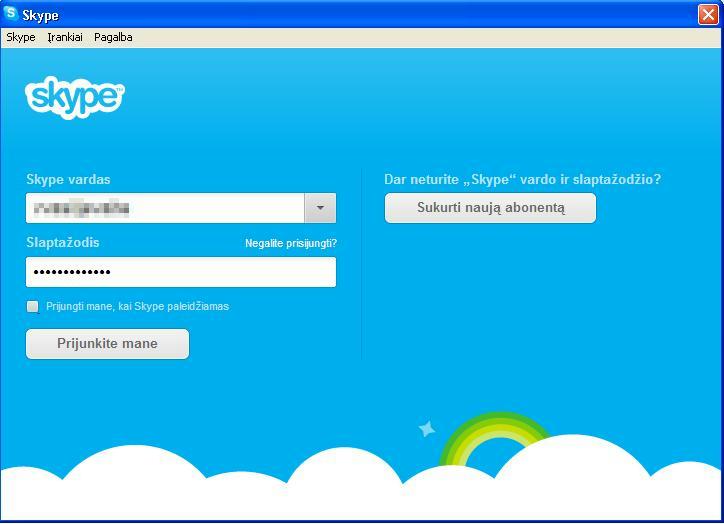724x524 pixels.
Task: Click the large Skype cloud logo
Action: [x=75, y=97]
